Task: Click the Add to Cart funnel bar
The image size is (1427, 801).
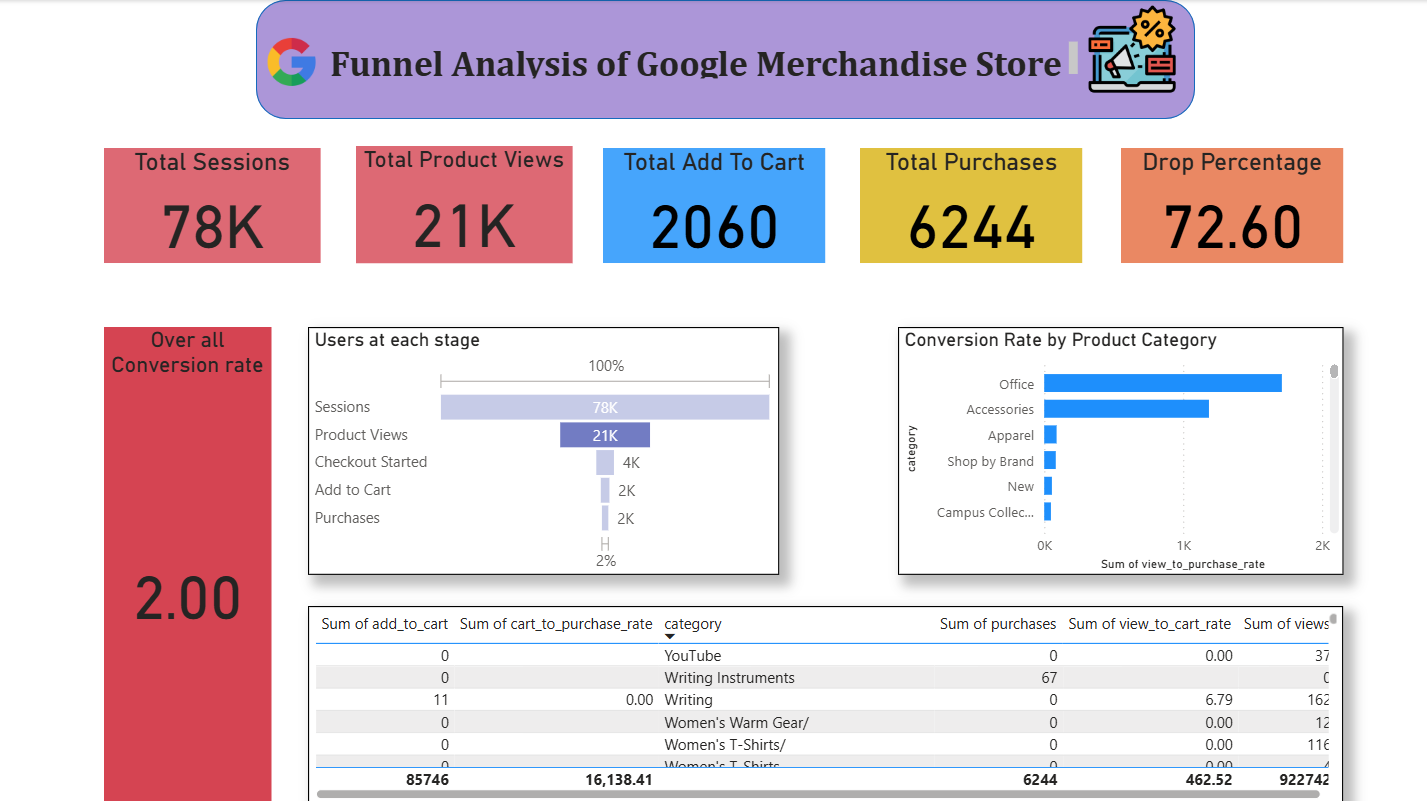Action: pos(605,490)
